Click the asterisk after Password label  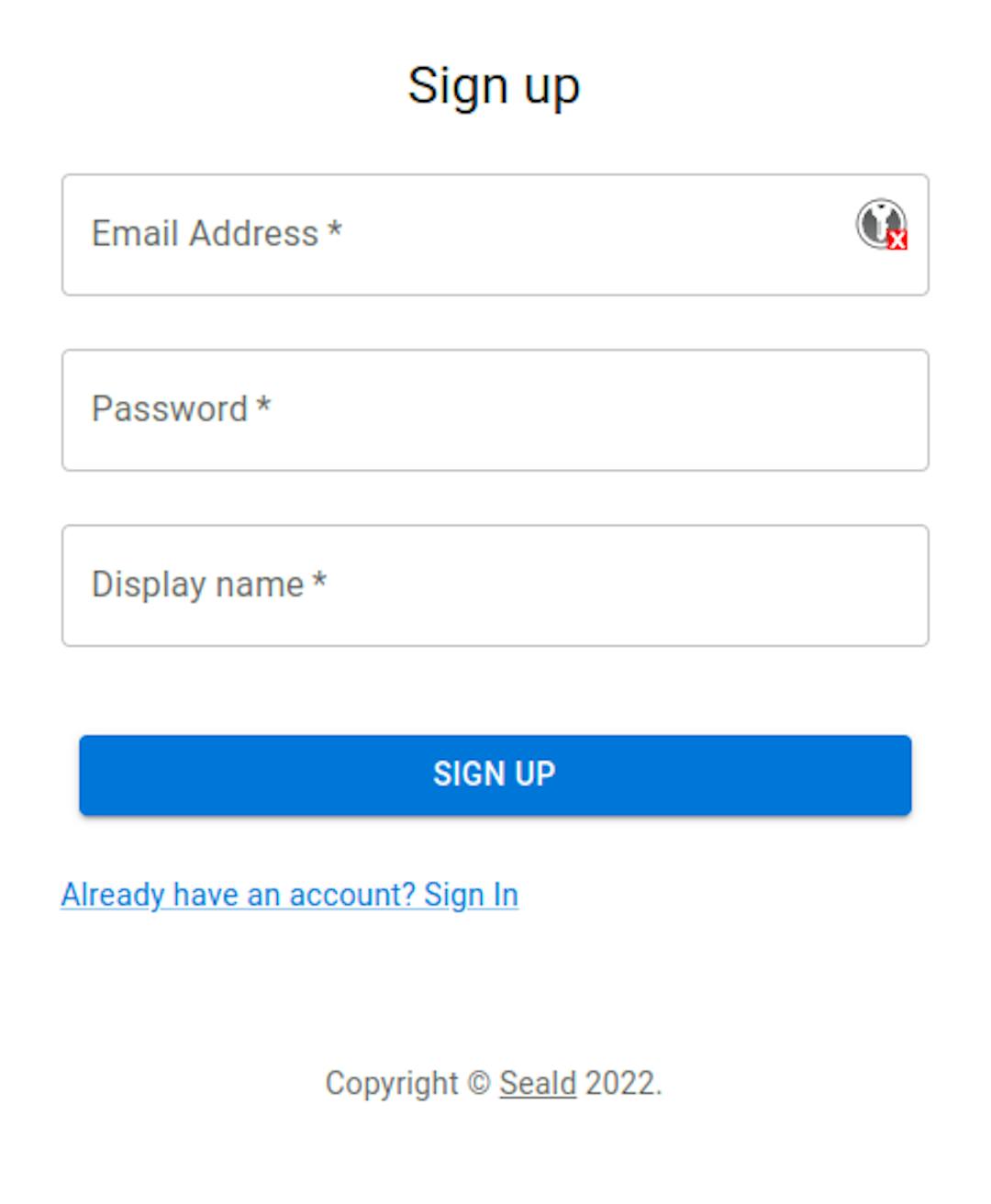263,404
